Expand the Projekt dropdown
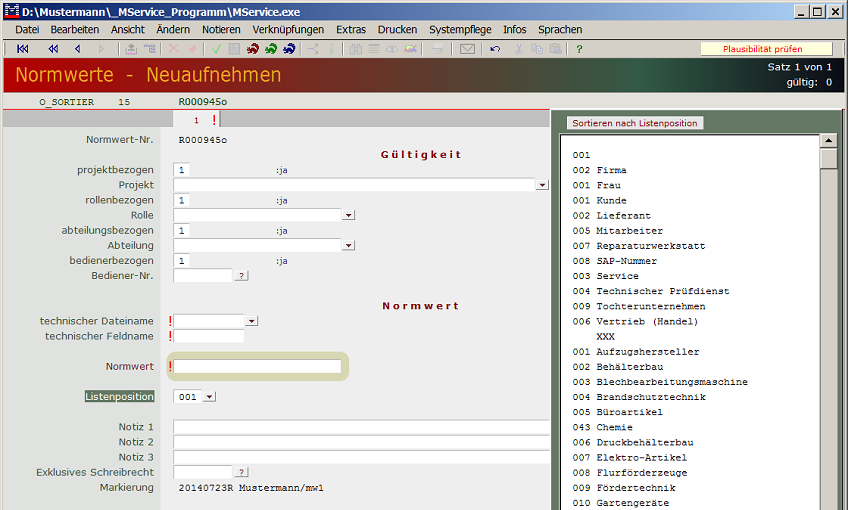 pyautogui.click(x=542, y=185)
